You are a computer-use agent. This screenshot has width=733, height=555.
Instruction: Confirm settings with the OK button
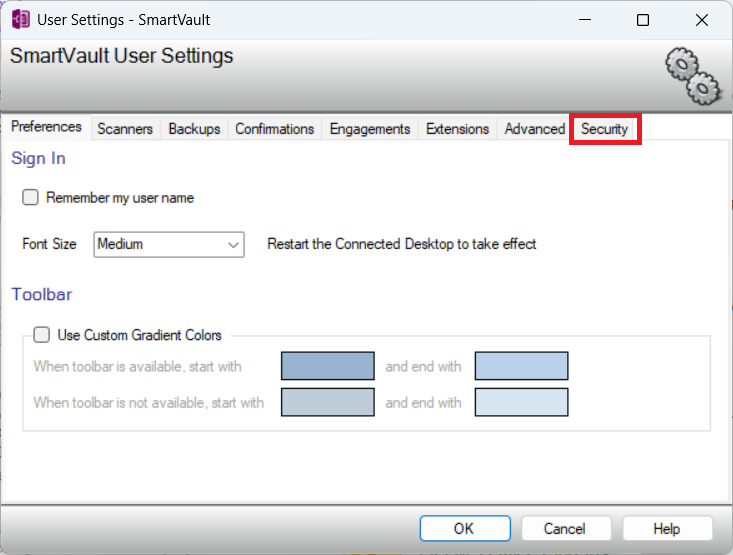pos(465,528)
